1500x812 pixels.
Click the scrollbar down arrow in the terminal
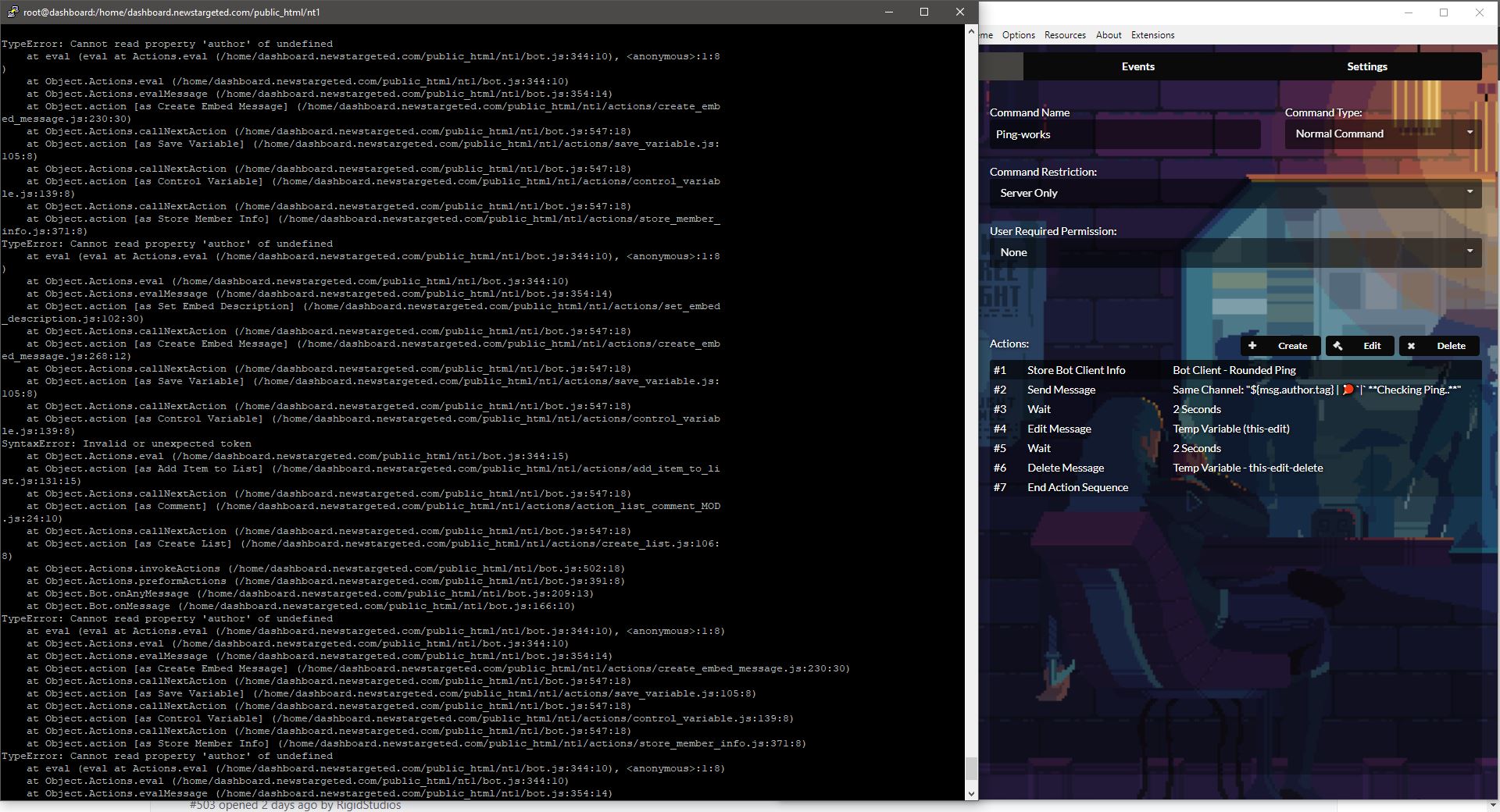tap(971, 793)
